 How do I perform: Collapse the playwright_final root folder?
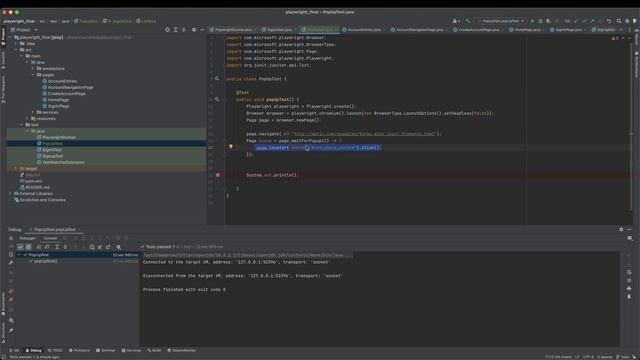11,37
